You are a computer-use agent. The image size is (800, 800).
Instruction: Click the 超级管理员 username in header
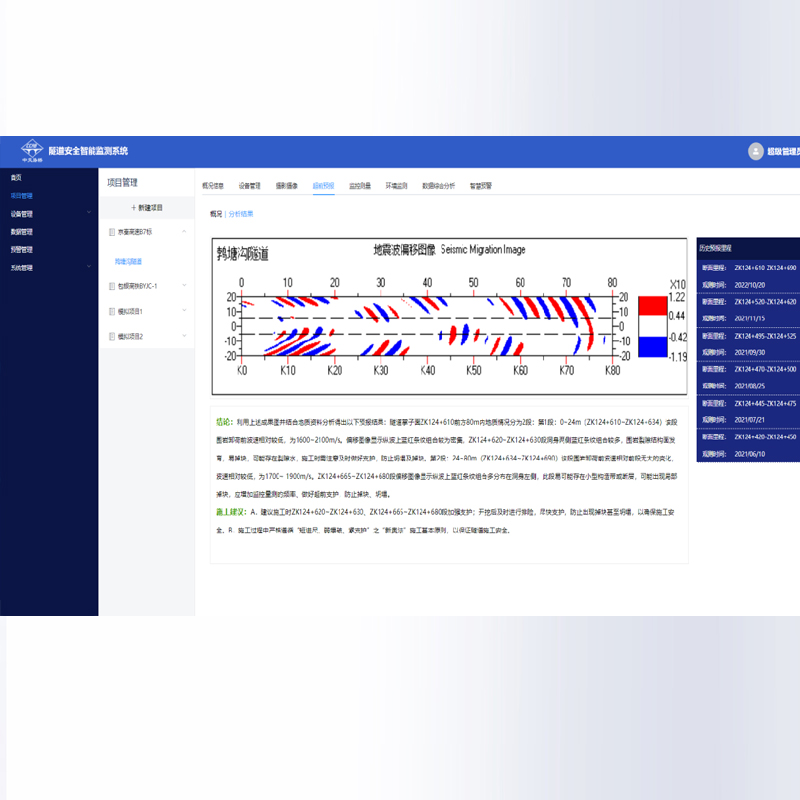(x=783, y=152)
